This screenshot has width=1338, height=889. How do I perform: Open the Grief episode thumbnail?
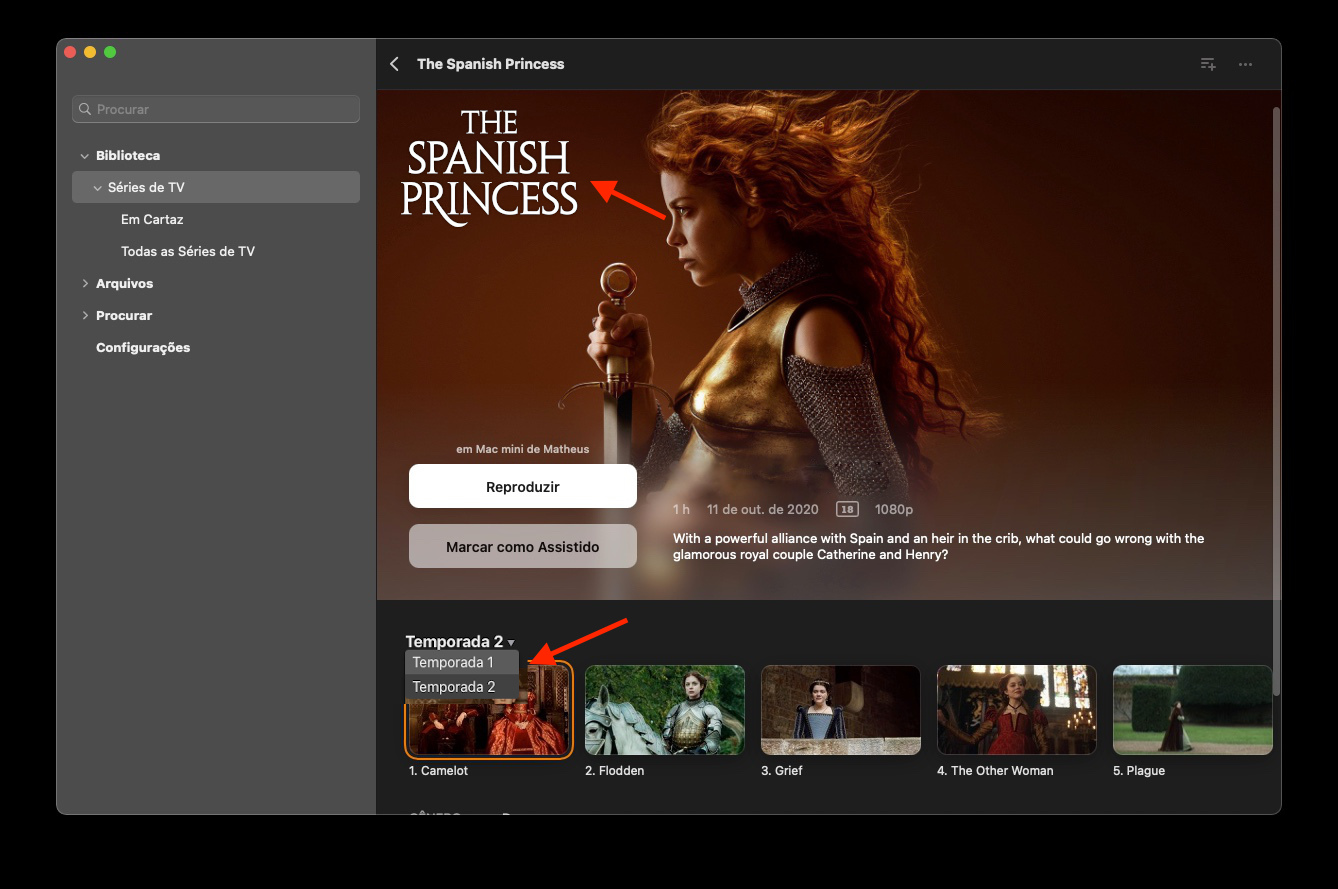(841, 710)
